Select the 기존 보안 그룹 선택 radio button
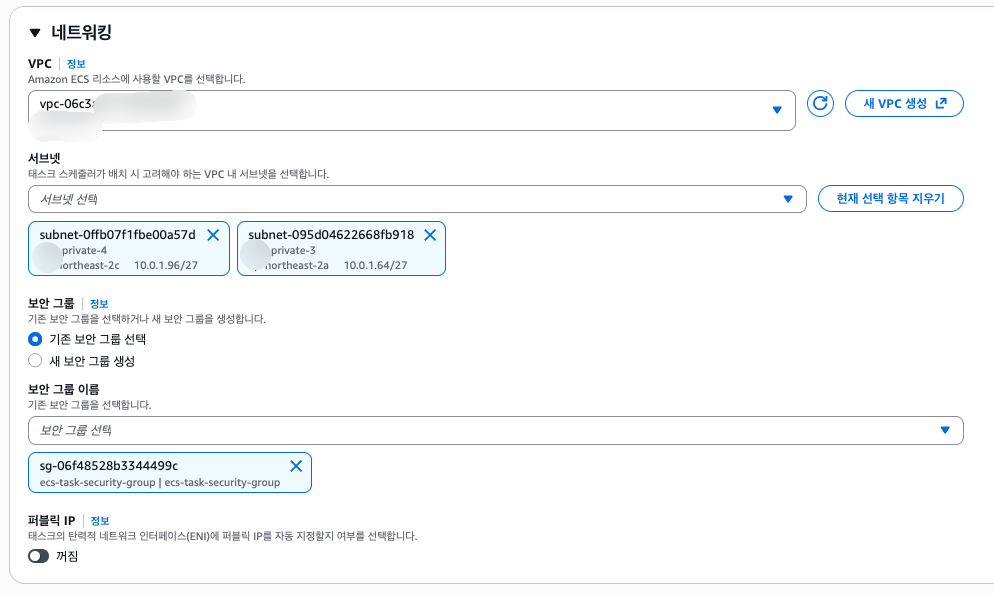 pos(36,339)
